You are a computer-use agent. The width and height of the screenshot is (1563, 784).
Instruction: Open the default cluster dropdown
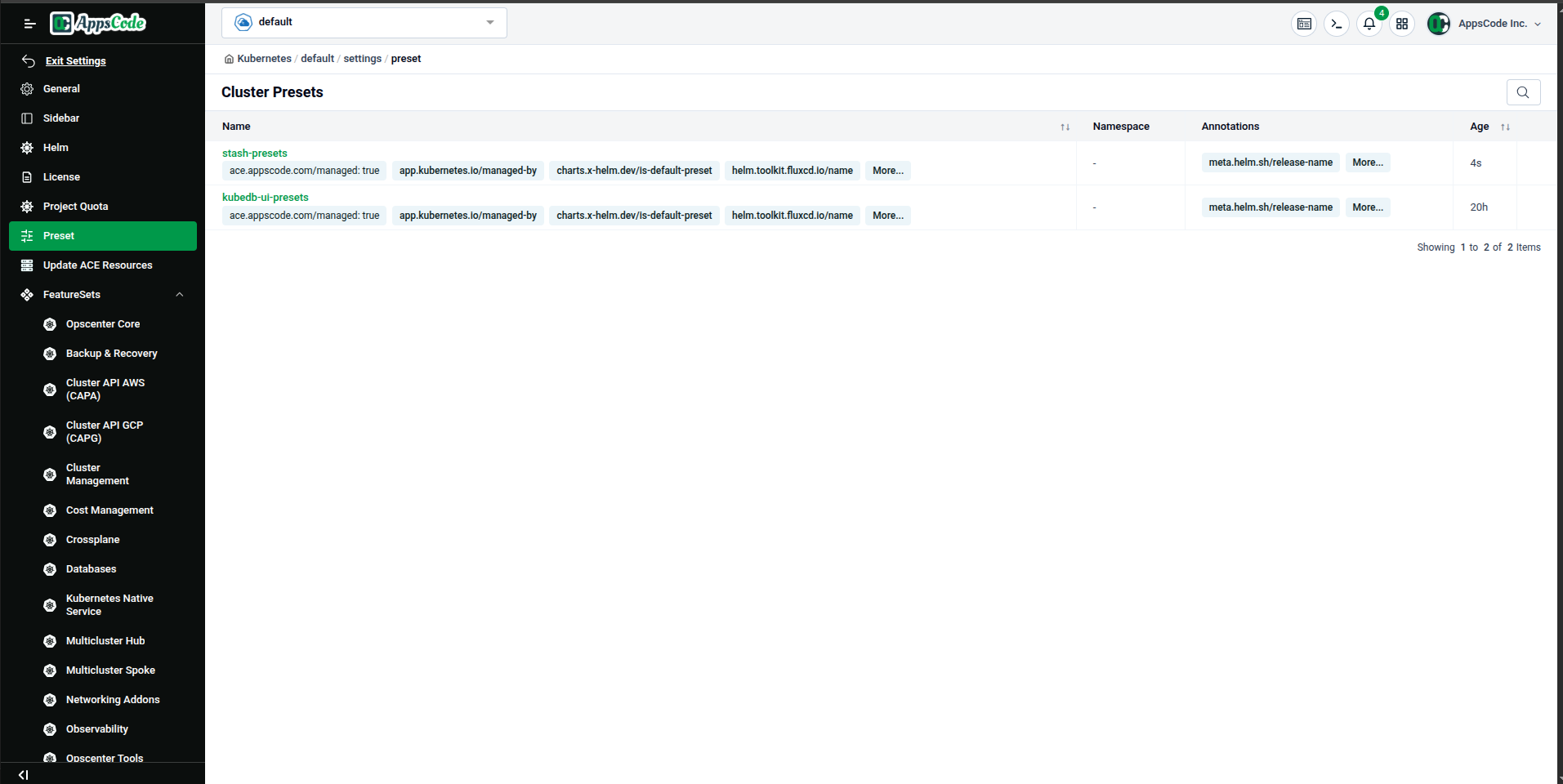tap(364, 22)
